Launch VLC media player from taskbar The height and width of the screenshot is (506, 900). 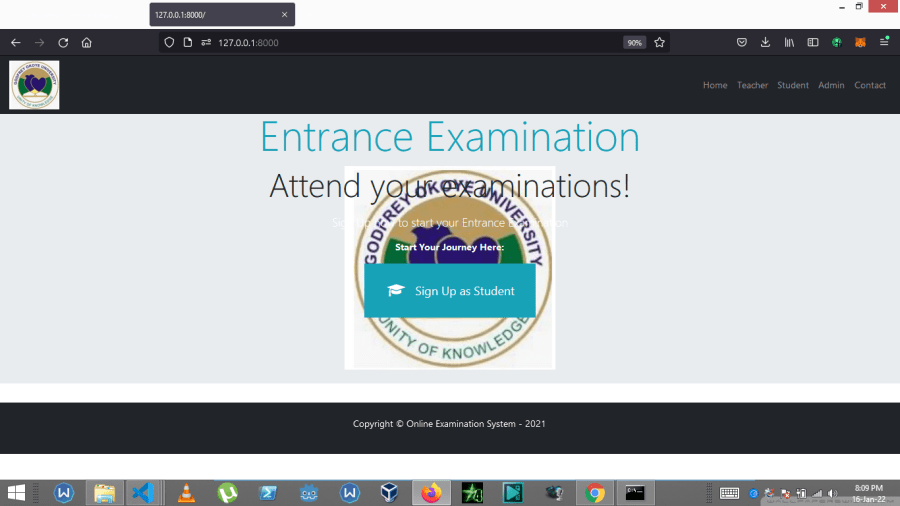point(186,493)
